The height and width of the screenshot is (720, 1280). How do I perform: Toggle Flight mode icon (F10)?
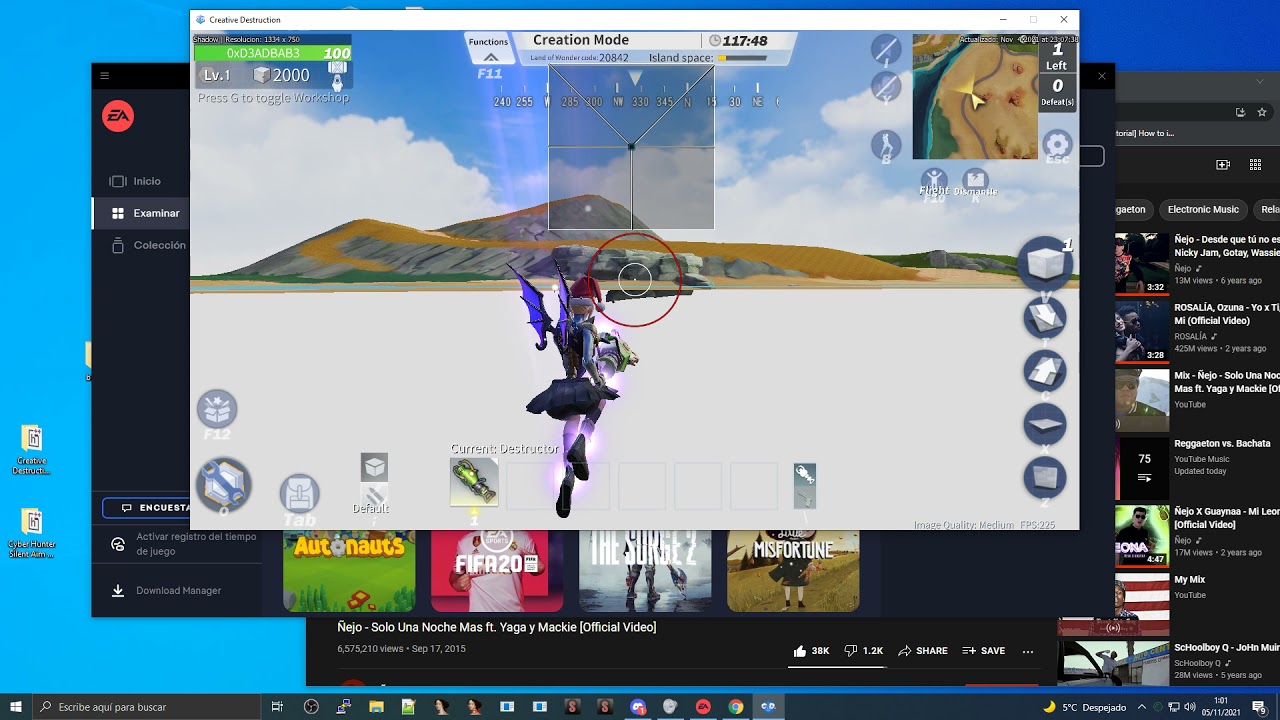point(934,182)
